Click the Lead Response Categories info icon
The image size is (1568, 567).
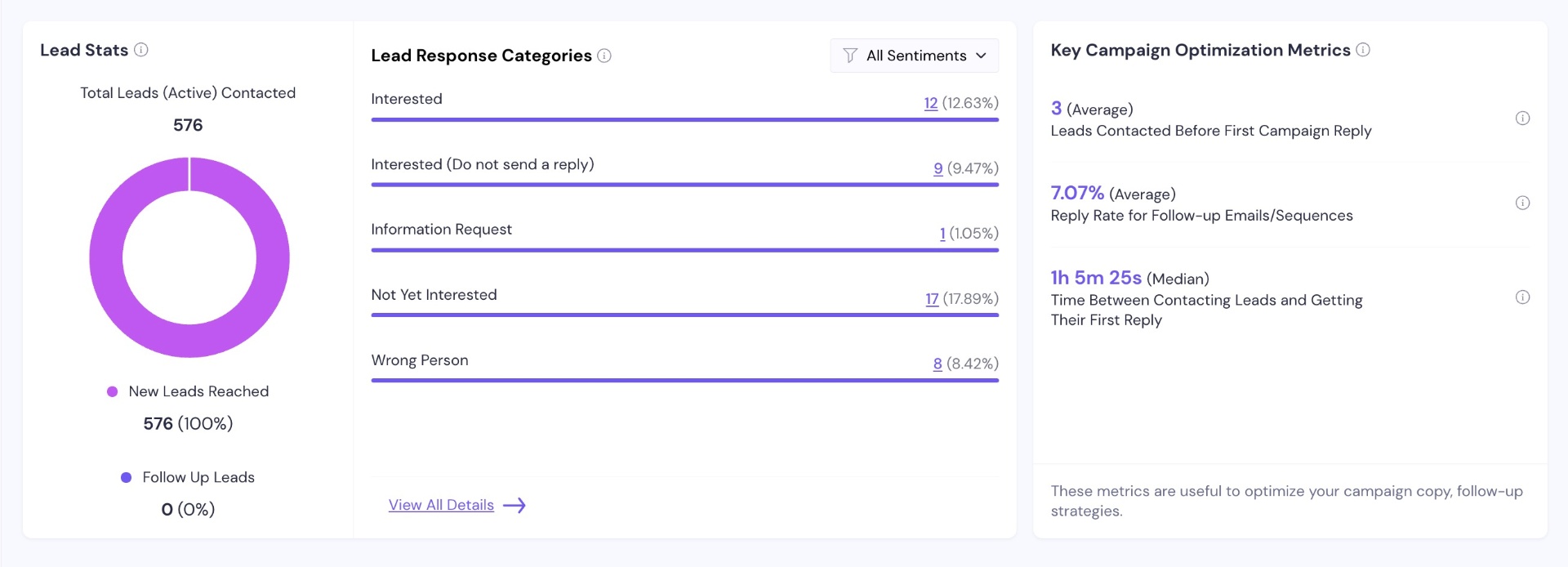[x=604, y=56]
